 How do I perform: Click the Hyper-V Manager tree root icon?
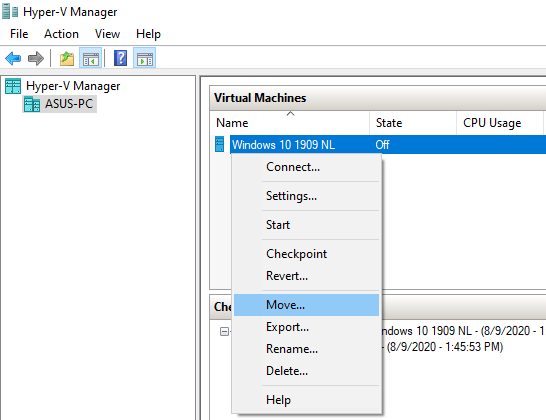pos(13,86)
